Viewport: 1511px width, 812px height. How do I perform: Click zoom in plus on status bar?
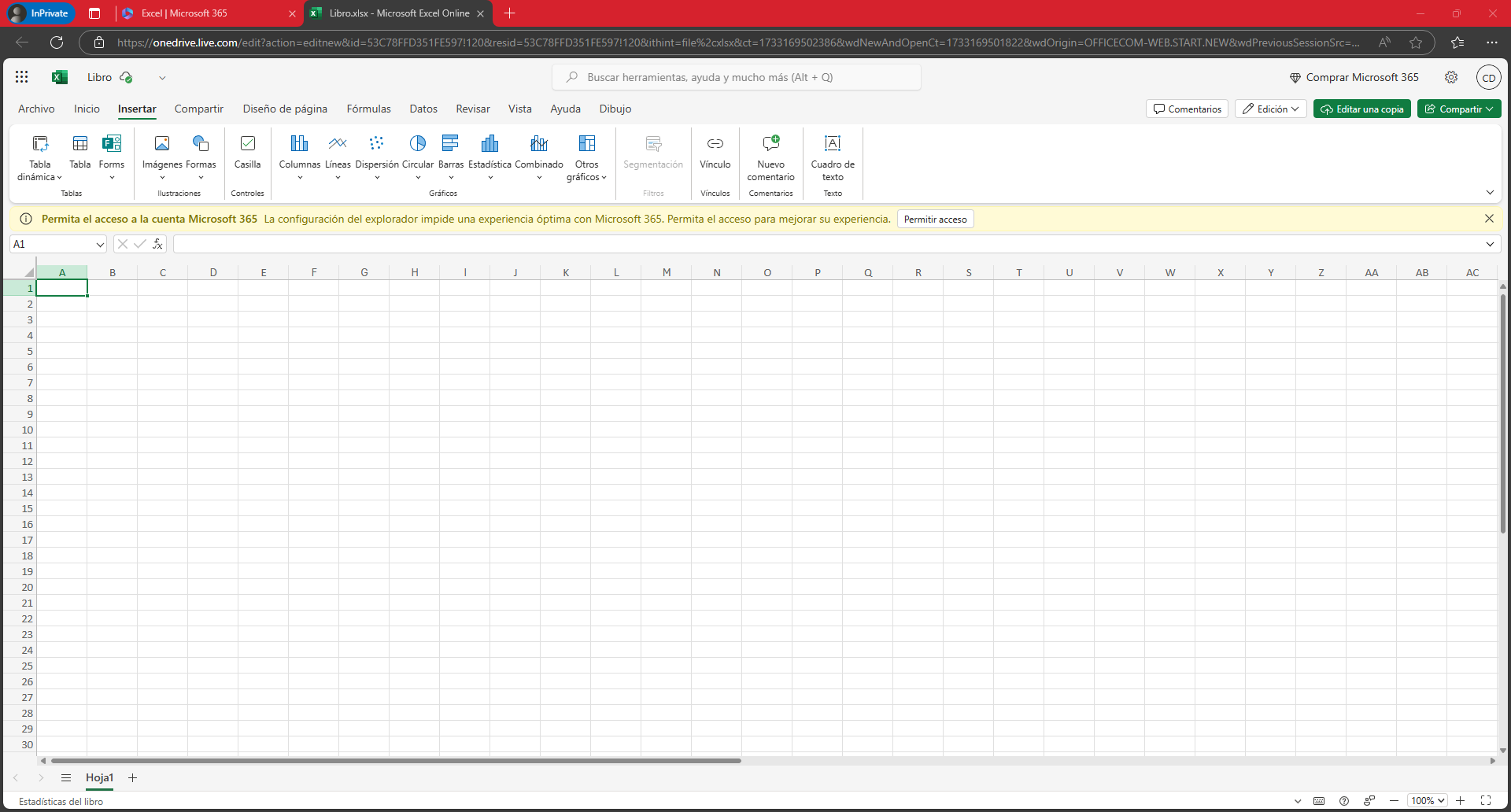click(x=1461, y=801)
